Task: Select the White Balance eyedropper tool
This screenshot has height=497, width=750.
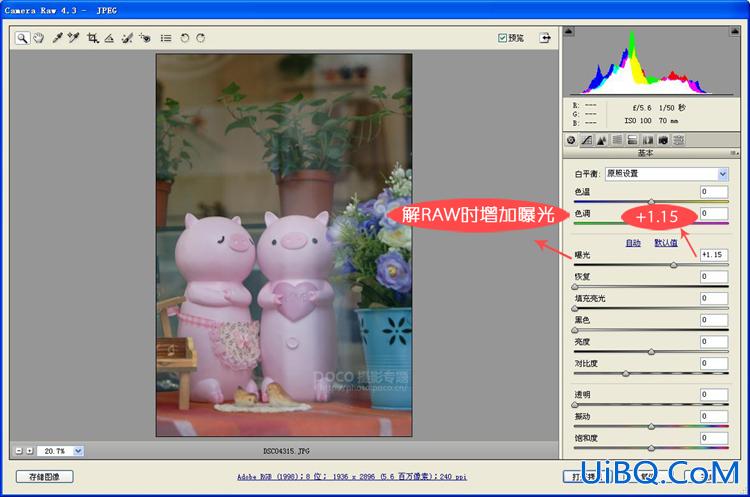Action: tap(57, 38)
